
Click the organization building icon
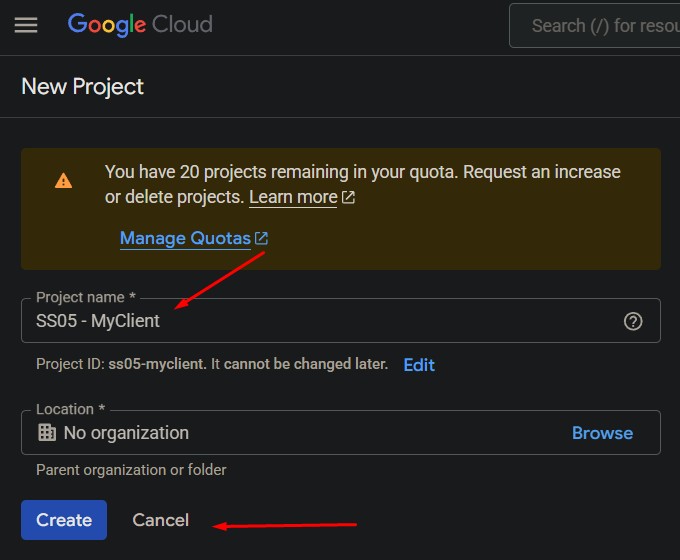(46, 433)
